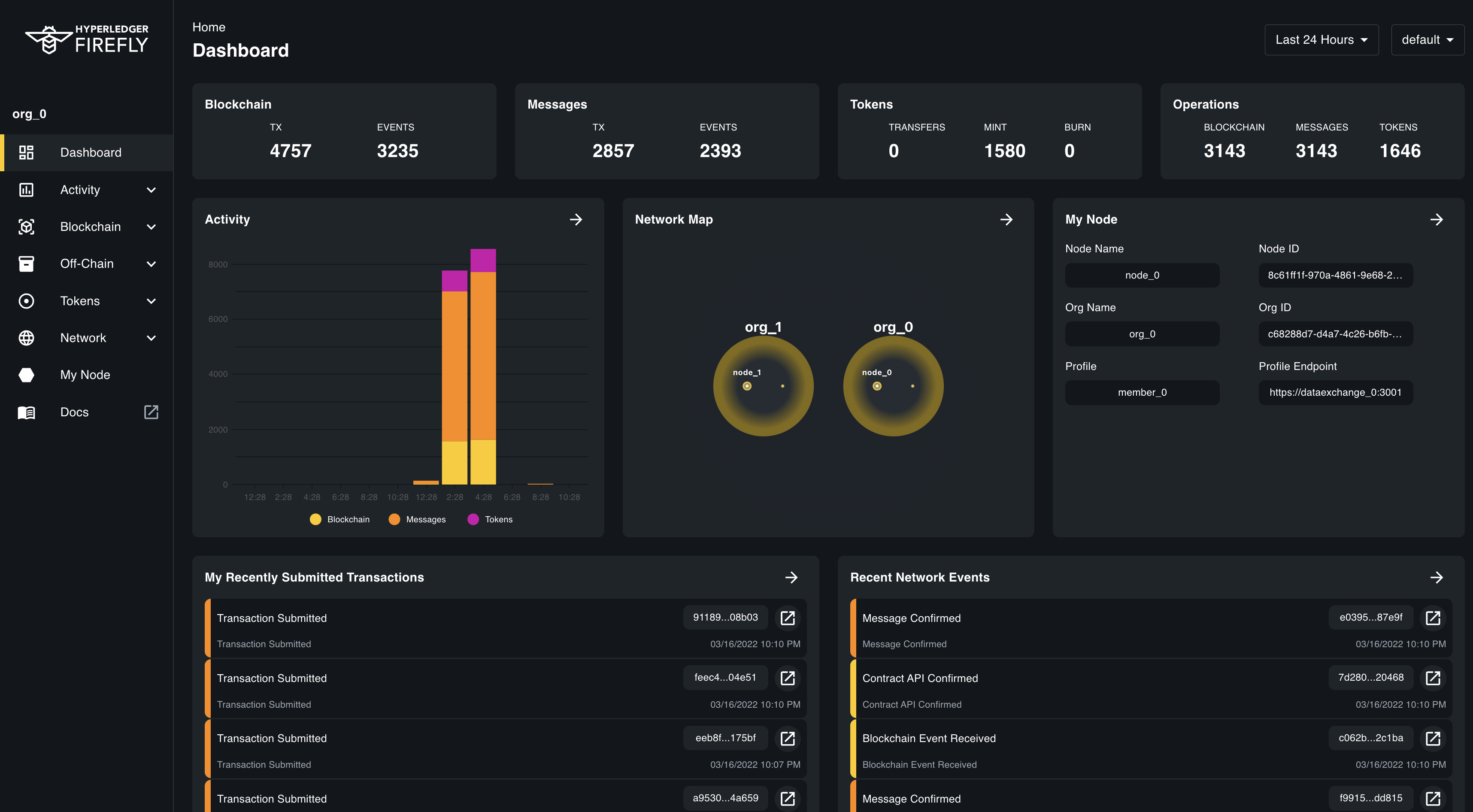Screen dimensions: 1473x812
Task: View all Recent Network Events via arrow button
Action: pyautogui.click(x=1437, y=578)
